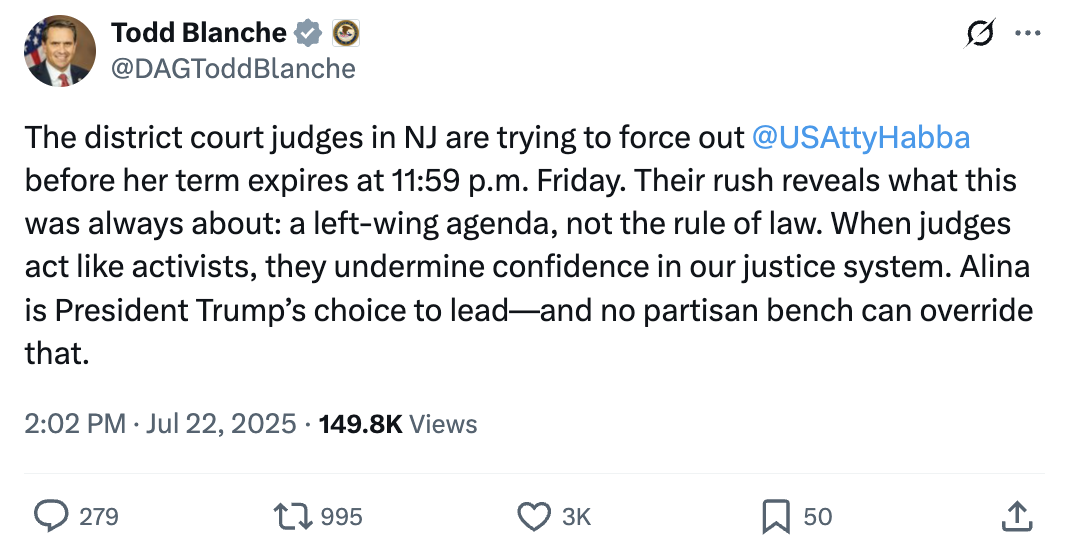
Task: Click the @DAGToddBlanche handle
Action: (x=233, y=68)
